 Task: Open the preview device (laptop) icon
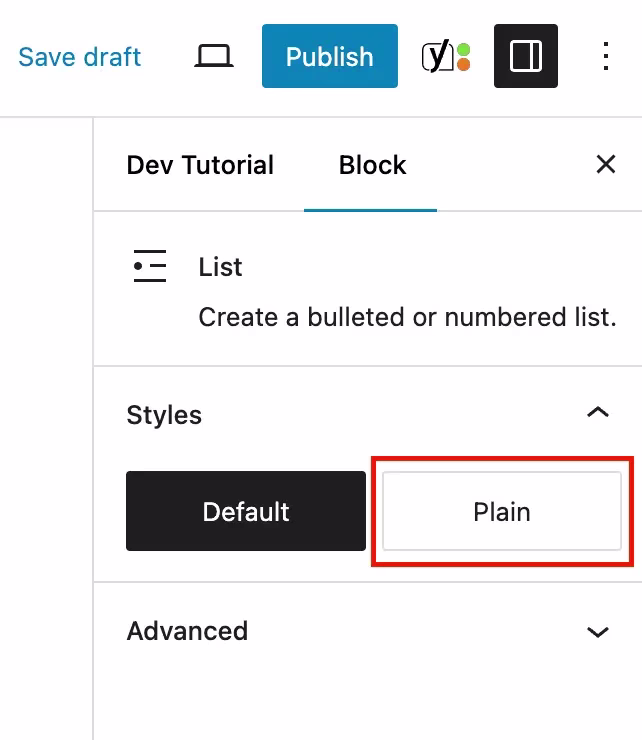pyautogui.click(x=213, y=57)
